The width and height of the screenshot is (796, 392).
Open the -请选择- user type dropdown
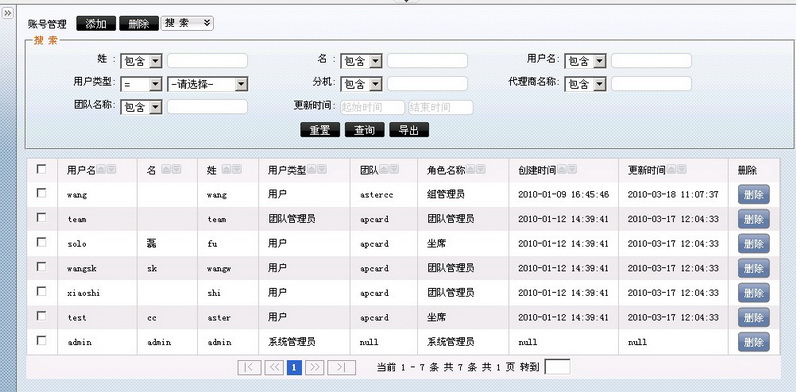(208, 85)
